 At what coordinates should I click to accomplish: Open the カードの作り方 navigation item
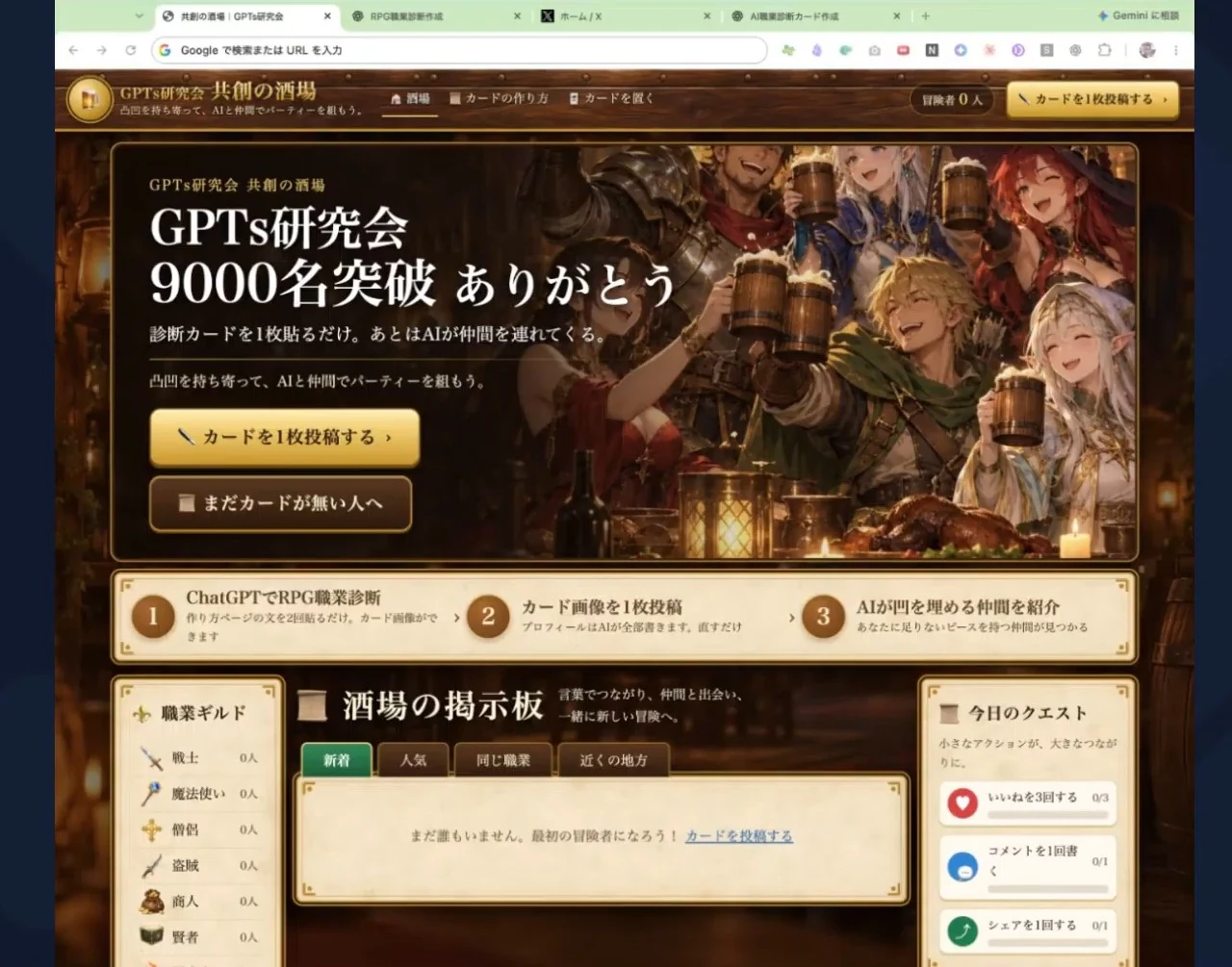[499, 99]
